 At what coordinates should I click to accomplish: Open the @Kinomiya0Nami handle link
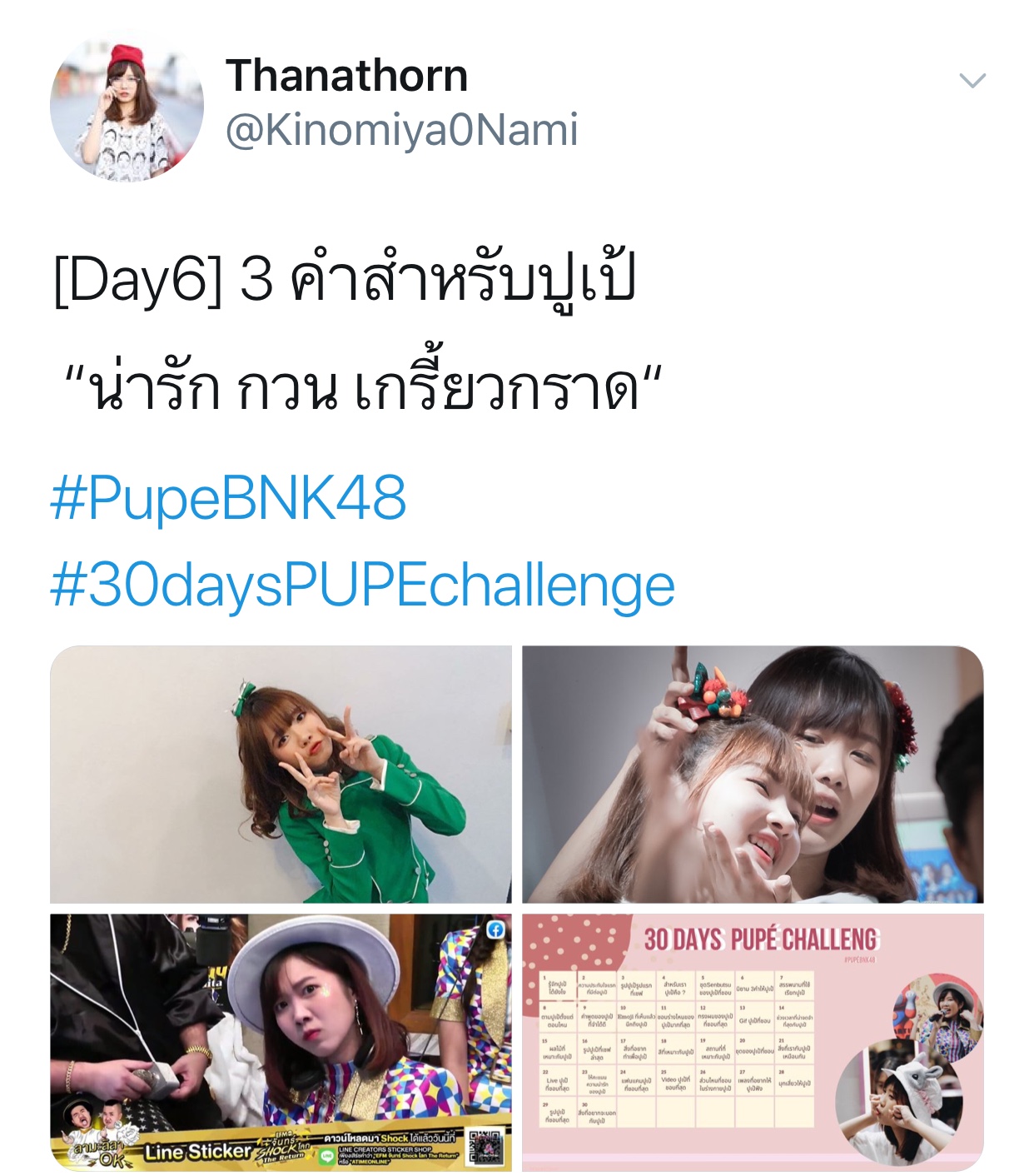[x=401, y=129]
